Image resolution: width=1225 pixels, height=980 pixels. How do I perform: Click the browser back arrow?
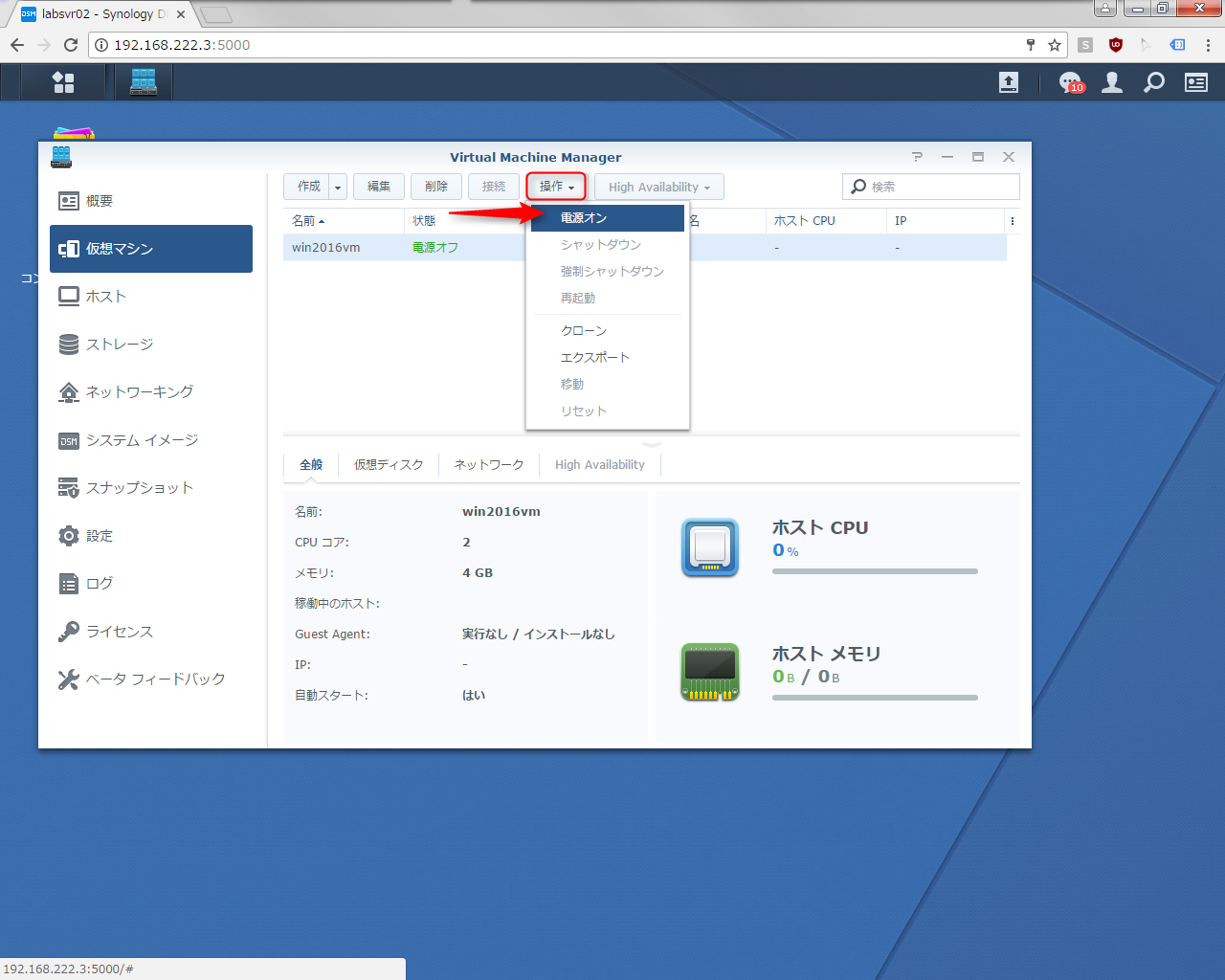tap(17, 45)
